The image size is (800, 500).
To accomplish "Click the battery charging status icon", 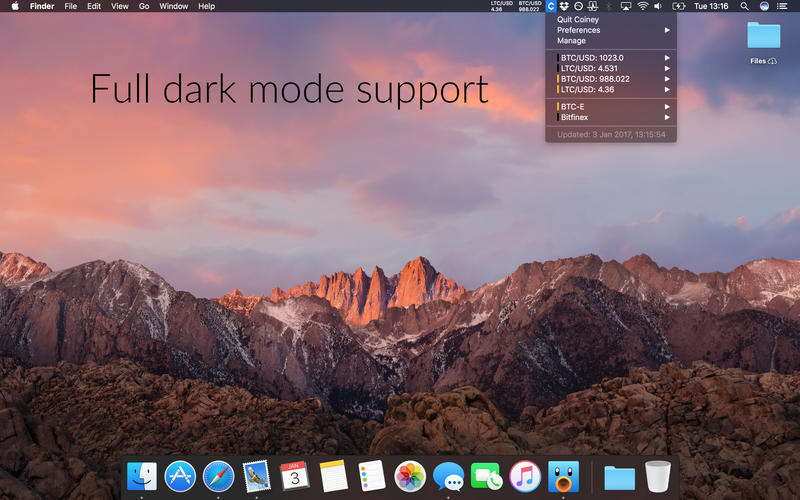I will coord(679,6).
